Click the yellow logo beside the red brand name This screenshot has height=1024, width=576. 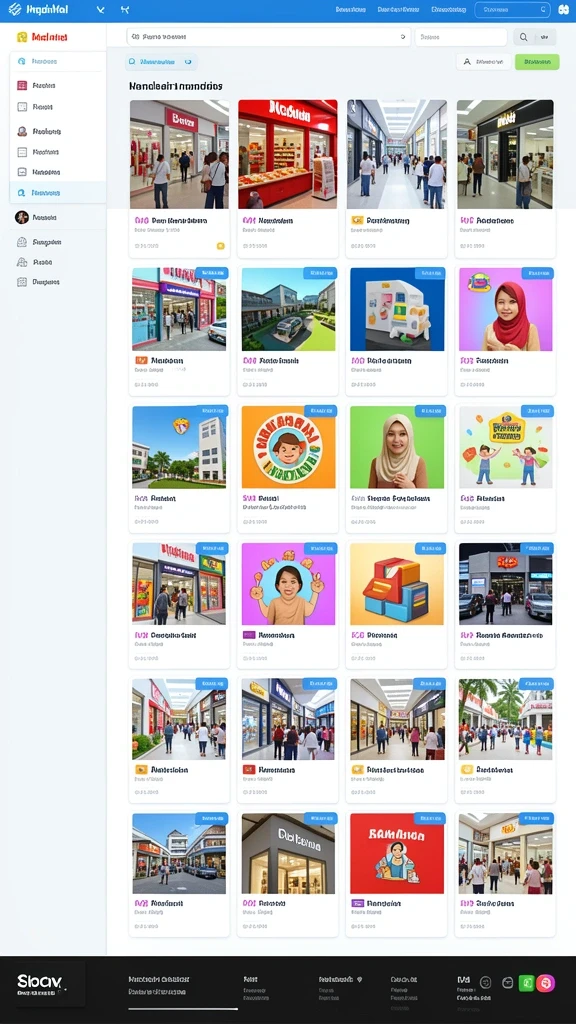[x=22, y=37]
